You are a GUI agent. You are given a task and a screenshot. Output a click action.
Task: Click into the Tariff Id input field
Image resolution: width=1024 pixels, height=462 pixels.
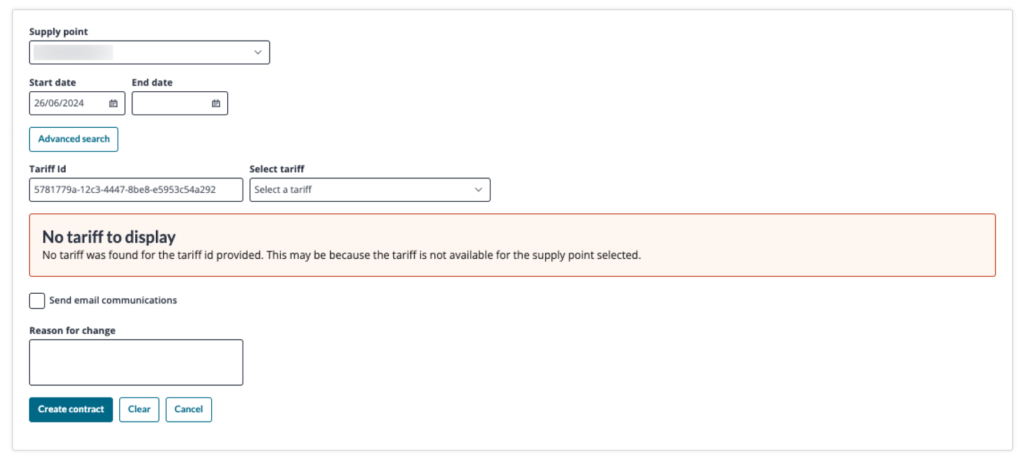[136, 190]
